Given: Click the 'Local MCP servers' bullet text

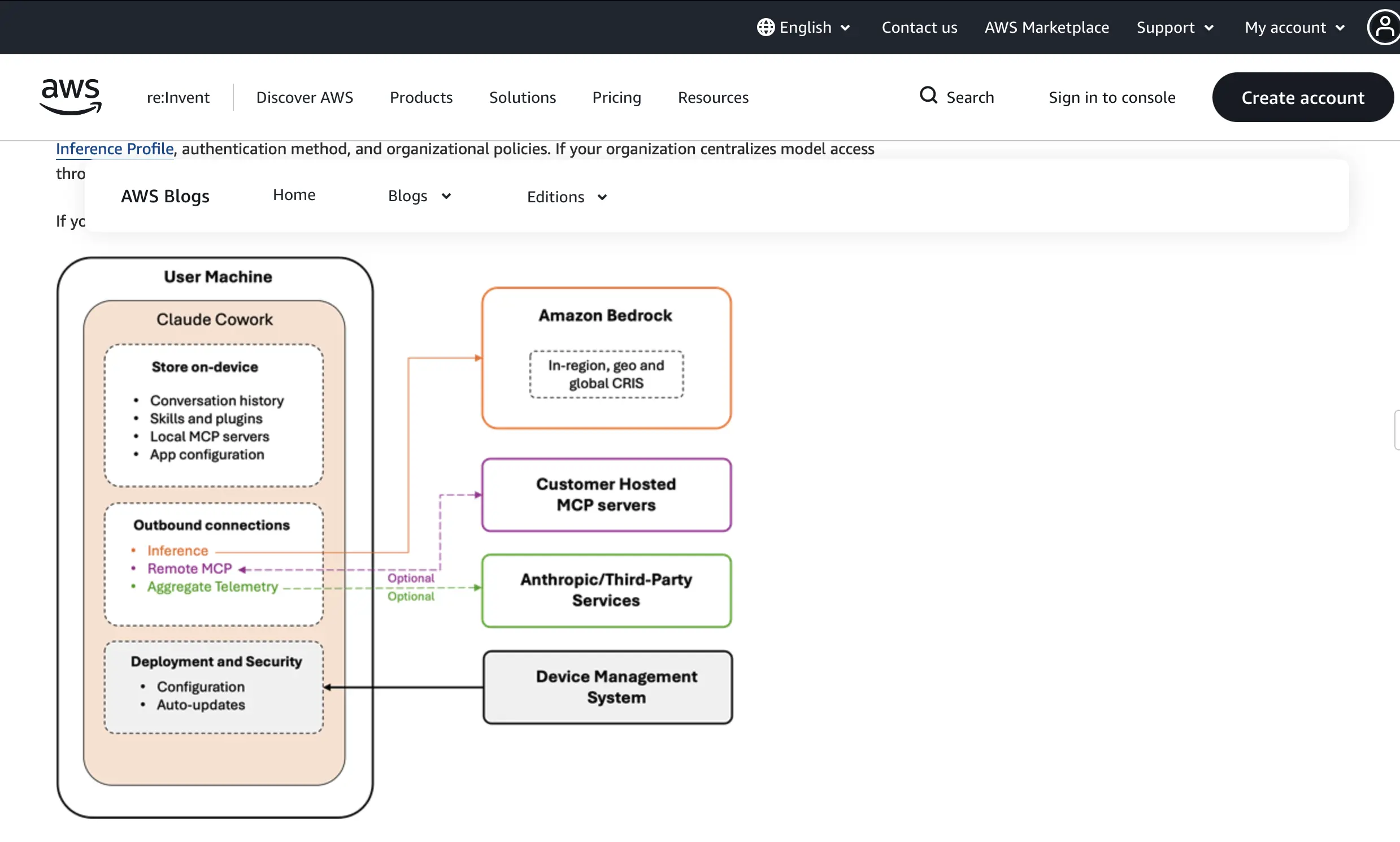Looking at the screenshot, I should (x=209, y=437).
